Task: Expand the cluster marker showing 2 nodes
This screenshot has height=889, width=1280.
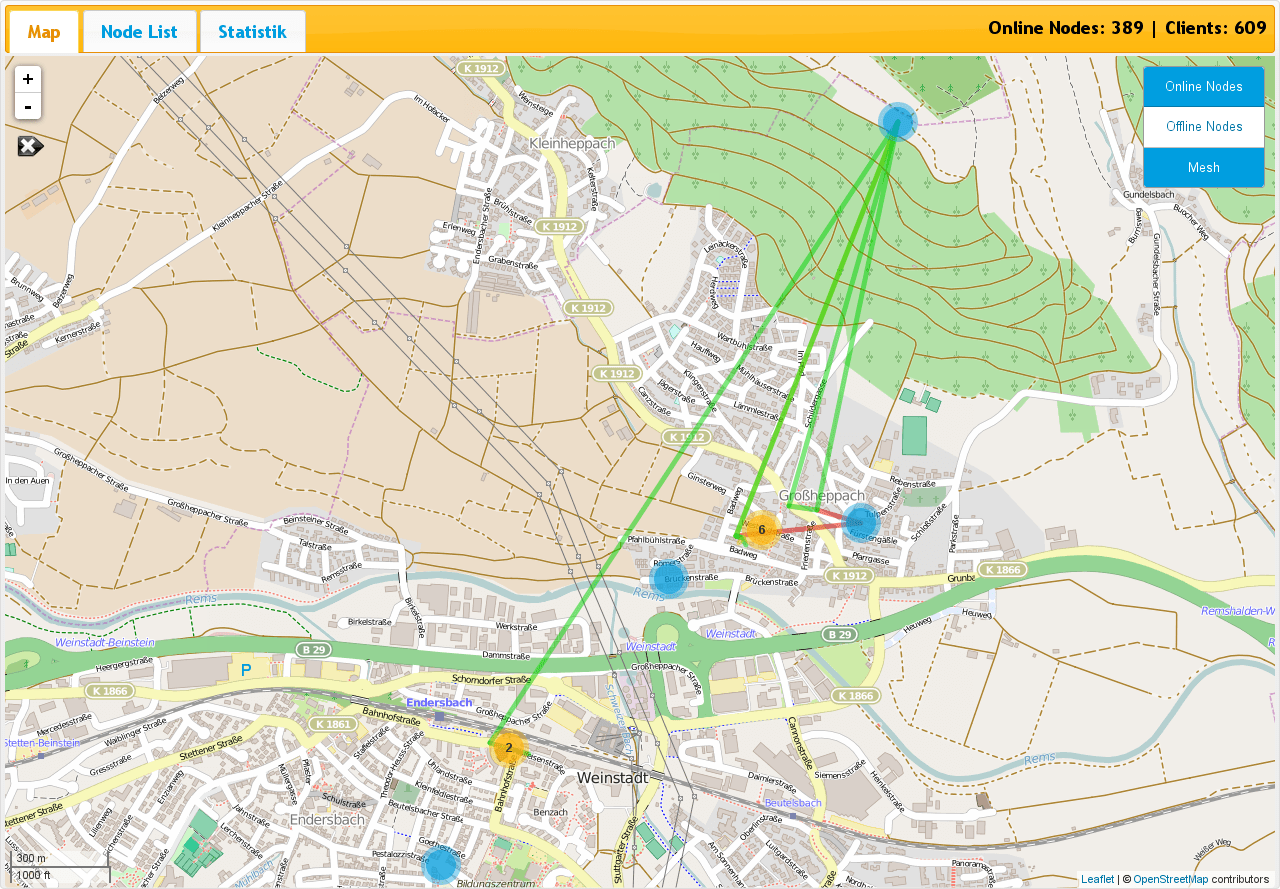Action: pyautogui.click(x=508, y=747)
